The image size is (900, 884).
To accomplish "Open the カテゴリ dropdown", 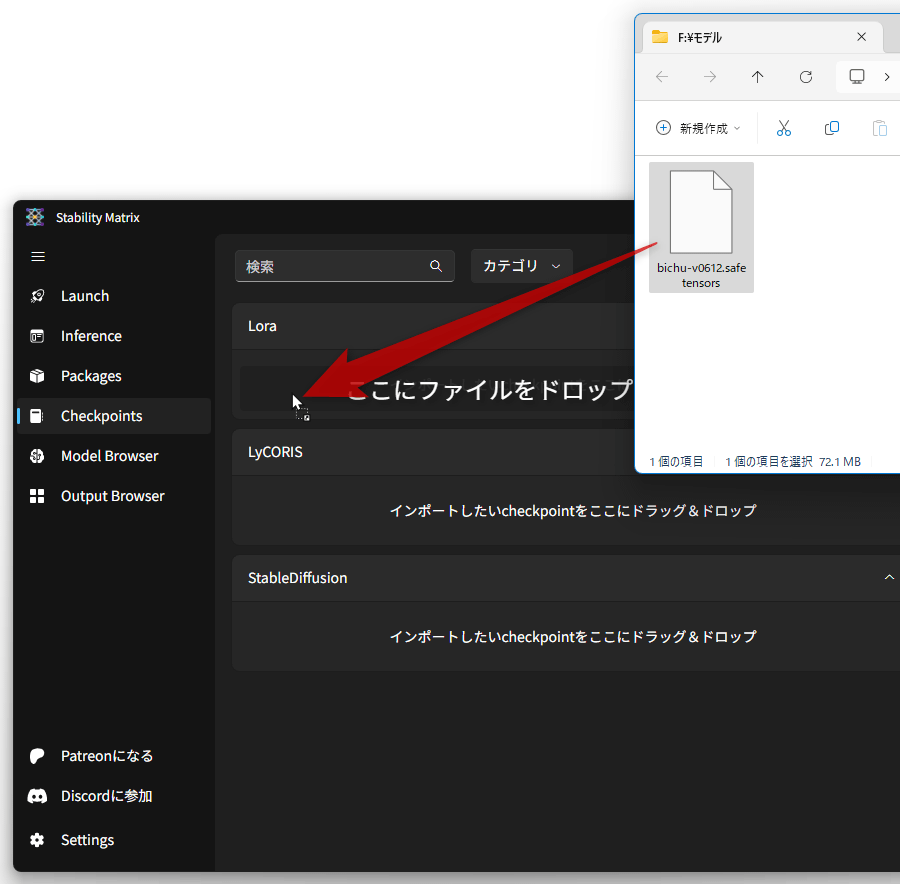I will pyautogui.click(x=521, y=266).
